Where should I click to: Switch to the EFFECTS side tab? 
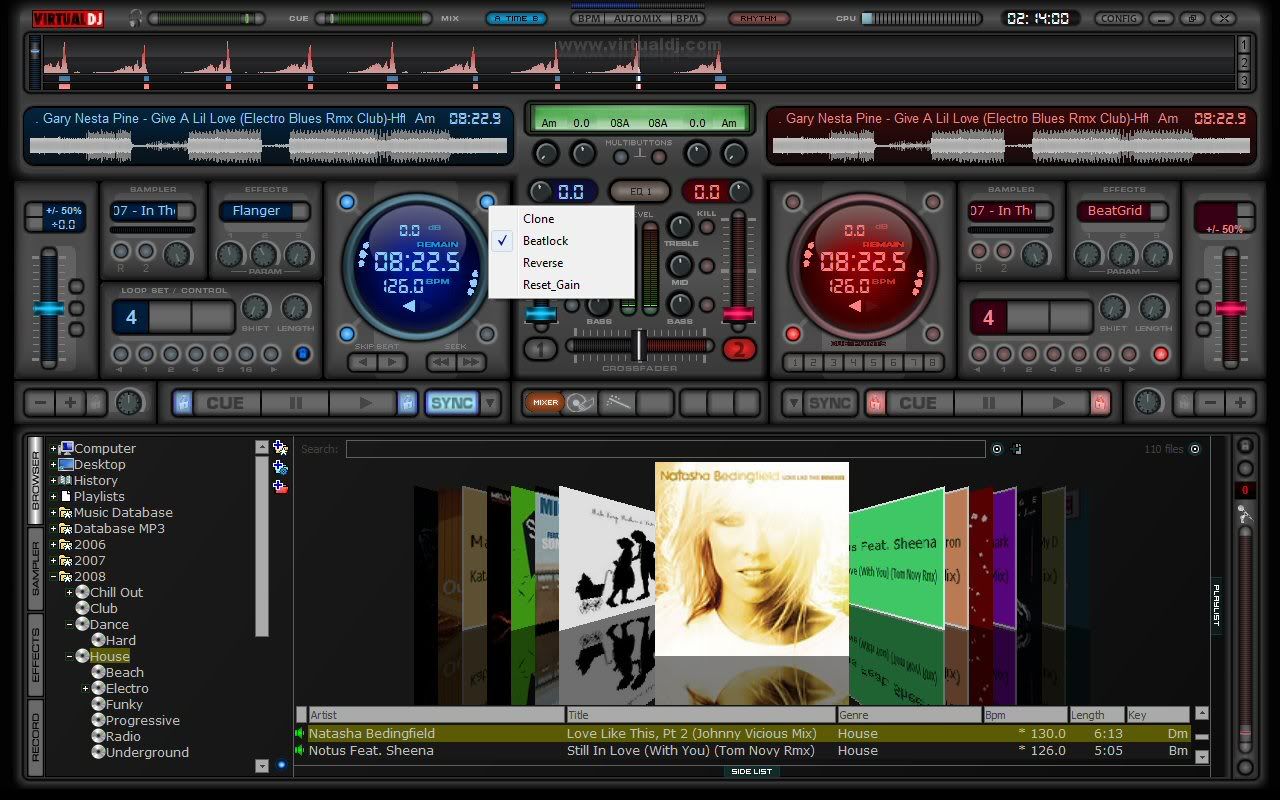click(x=35, y=656)
